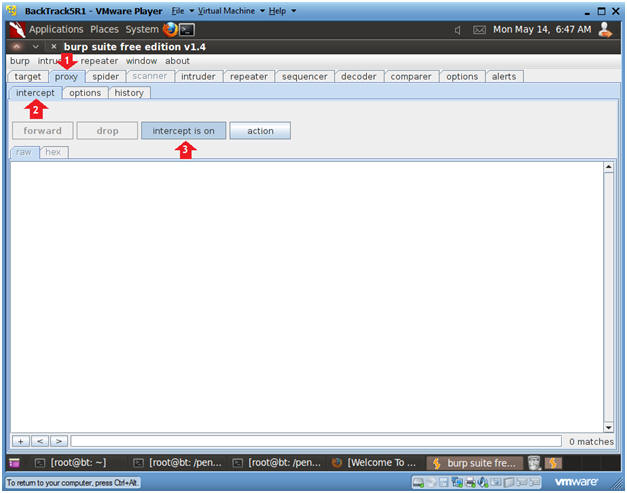Screen dimensions: 627x493
Task: Select the proxy tab
Action: coord(66,77)
